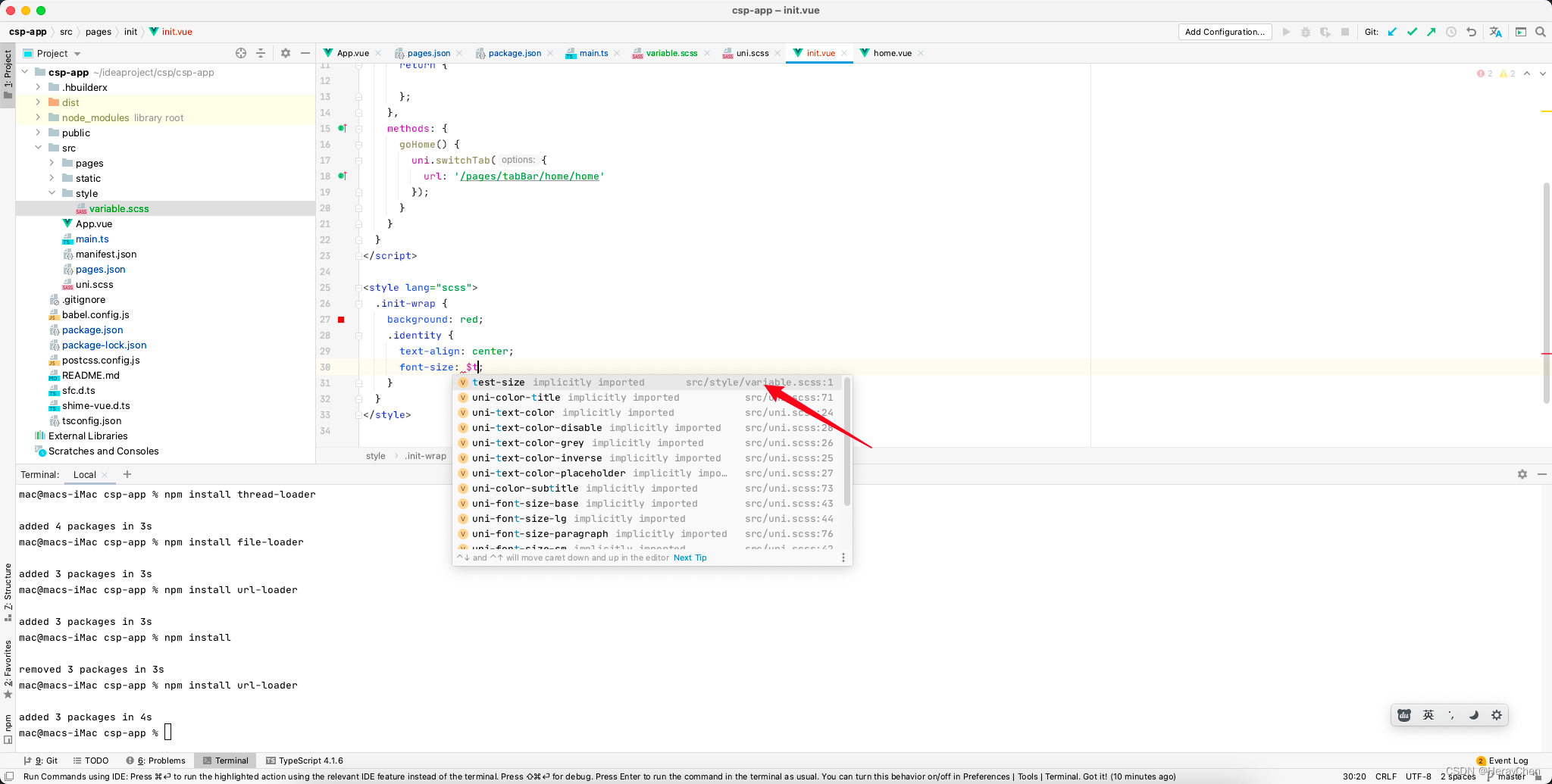The height and width of the screenshot is (784, 1552).
Task: Expand the pages folder
Action: (x=52, y=163)
